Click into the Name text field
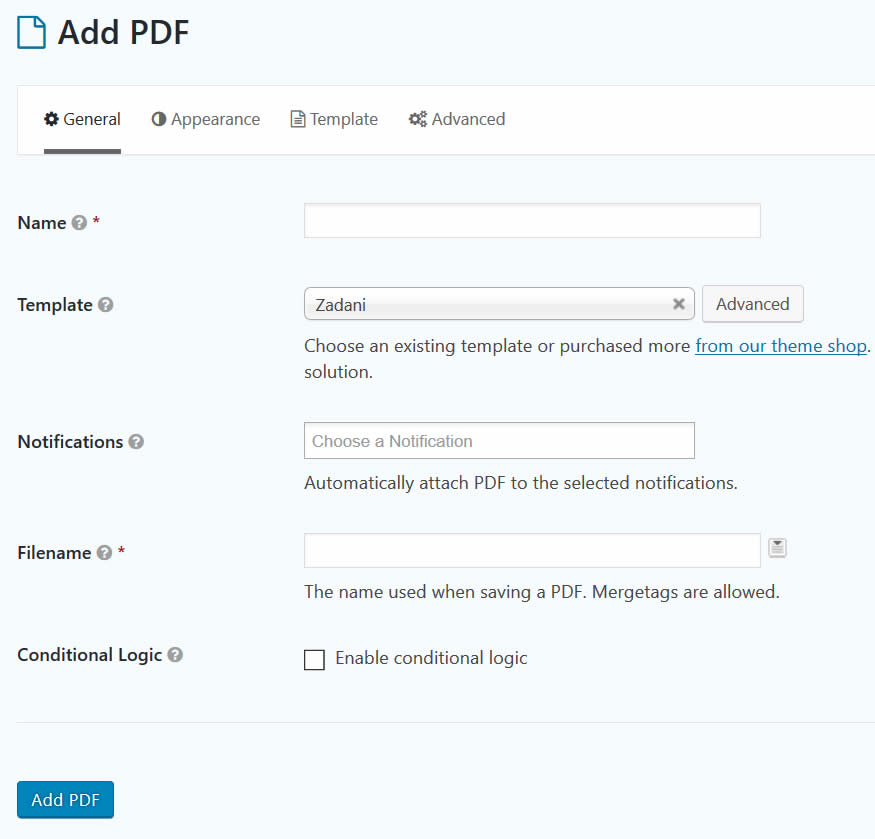This screenshot has height=839, width=875. coord(532,221)
